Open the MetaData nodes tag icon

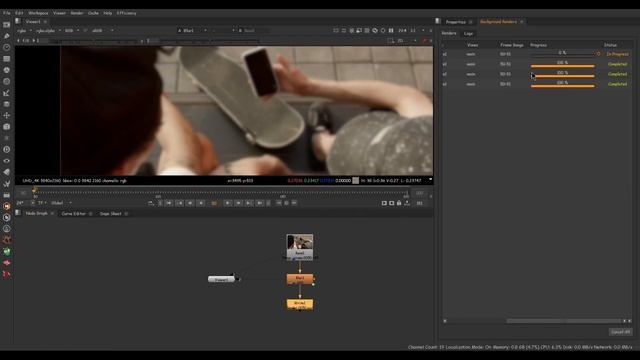(x=7, y=172)
